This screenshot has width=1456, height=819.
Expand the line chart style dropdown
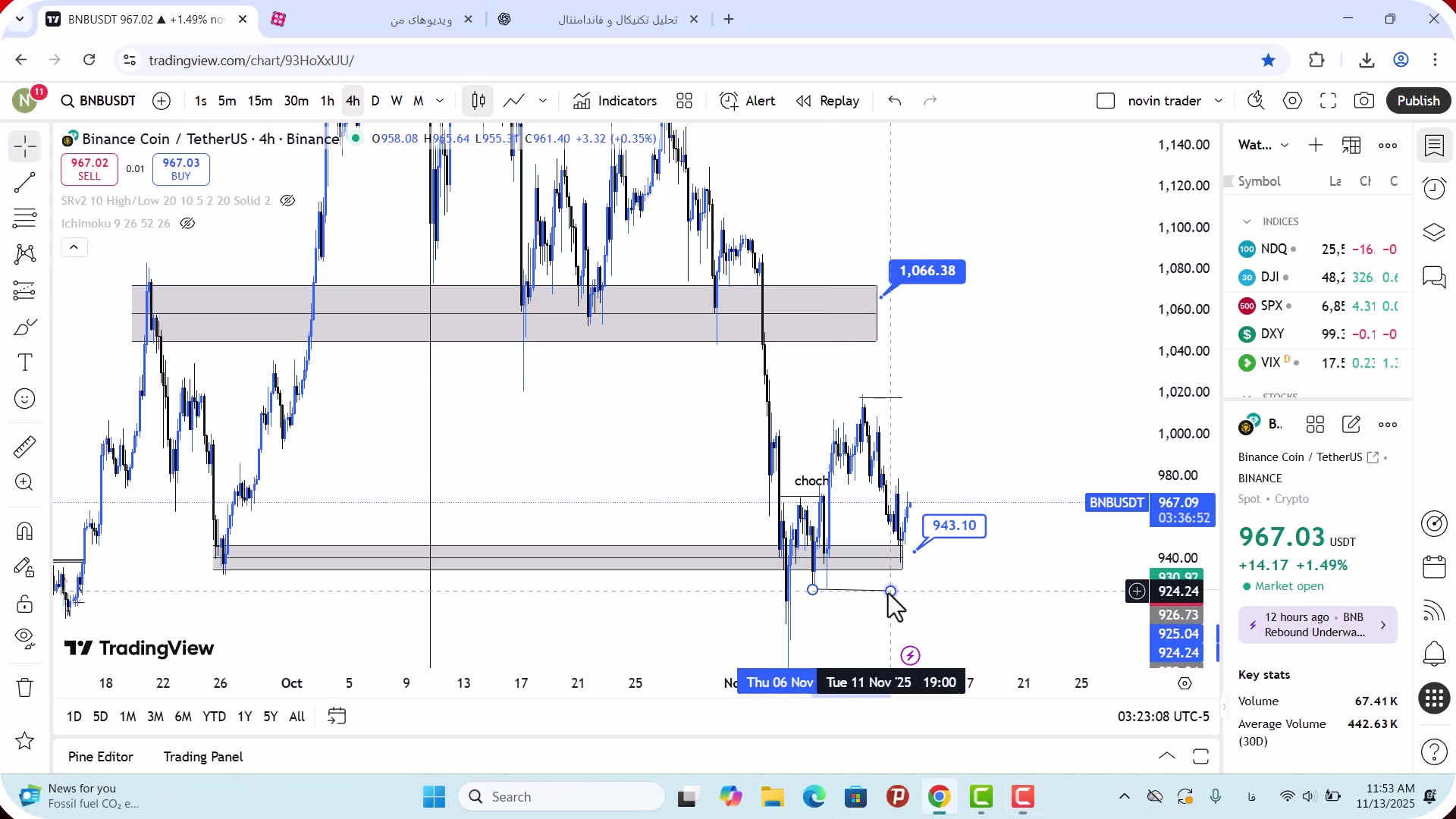543,101
